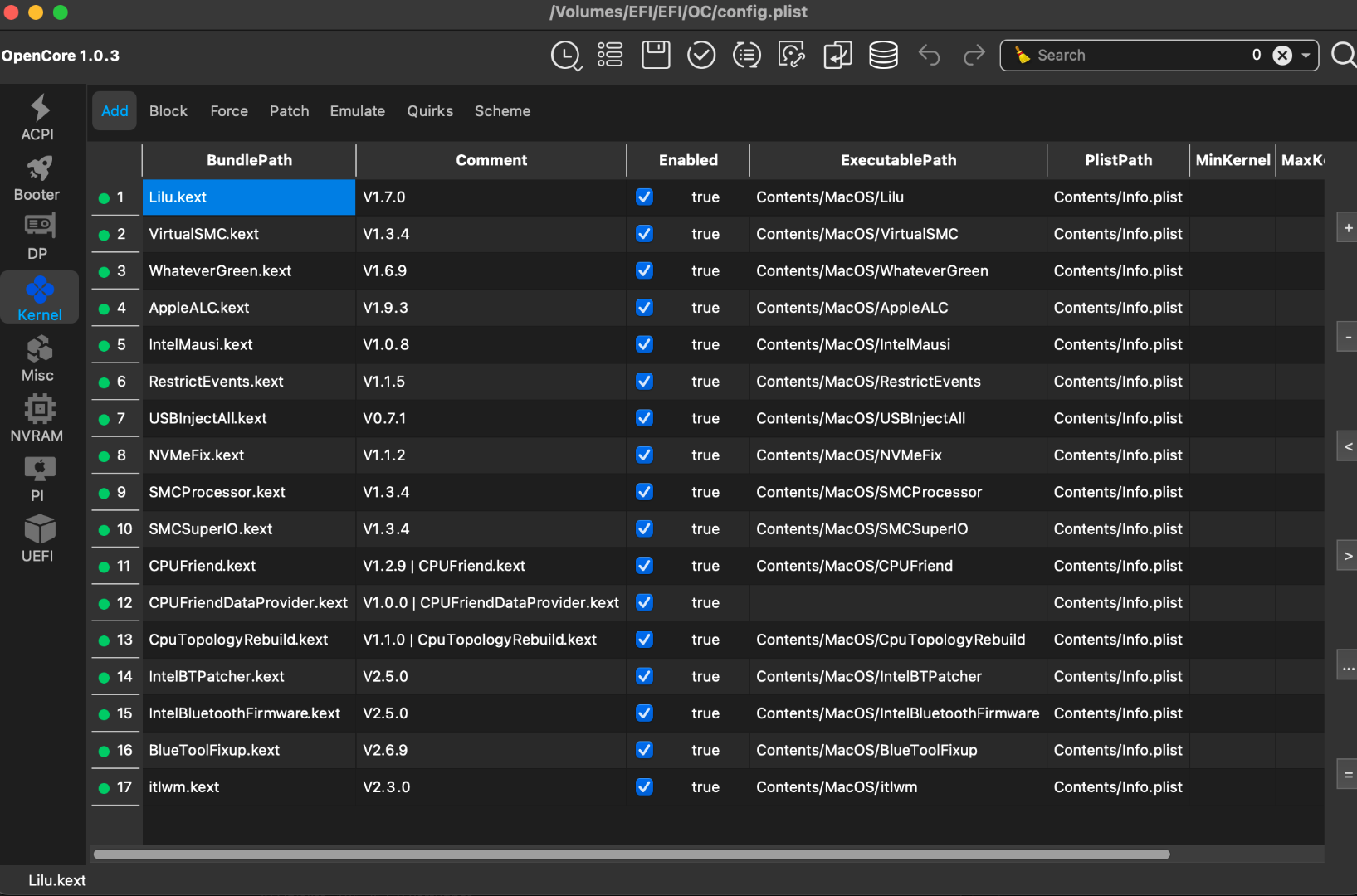Click the Save floppy disk icon
1357x896 pixels.
[x=656, y=56]
